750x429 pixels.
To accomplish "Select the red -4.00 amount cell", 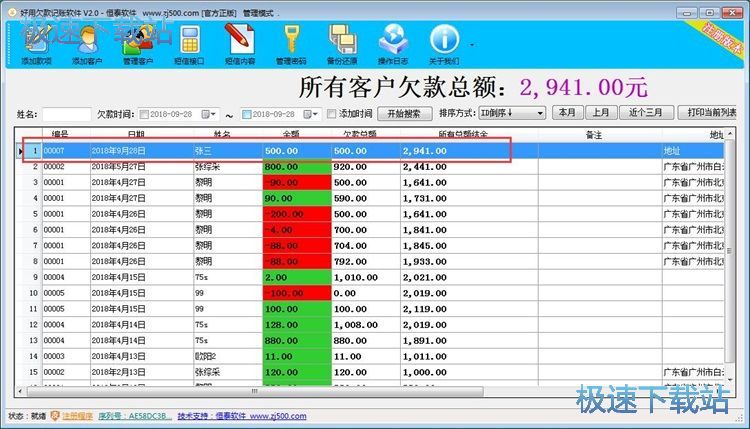I will [x=297, y=230].
